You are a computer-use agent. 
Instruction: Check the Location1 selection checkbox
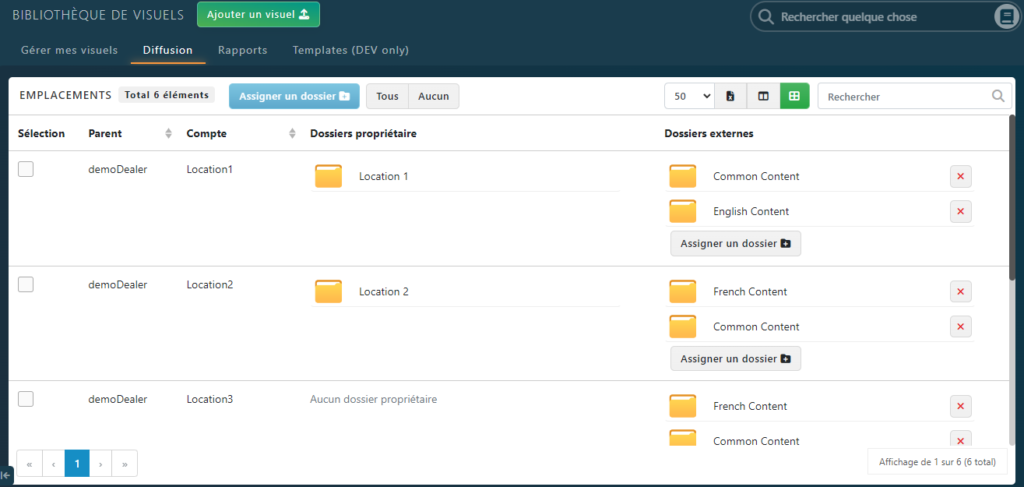(26, 169)
